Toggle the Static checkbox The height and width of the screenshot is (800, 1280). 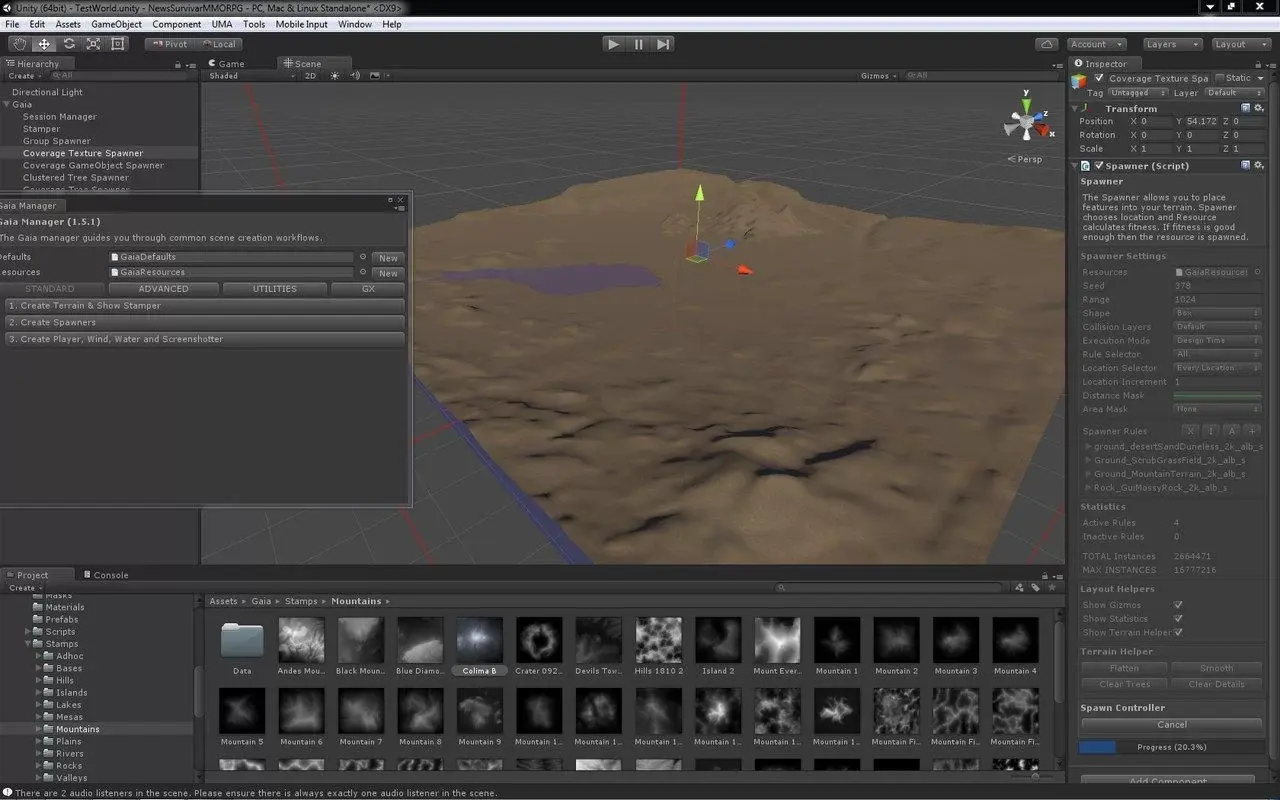1220,78
